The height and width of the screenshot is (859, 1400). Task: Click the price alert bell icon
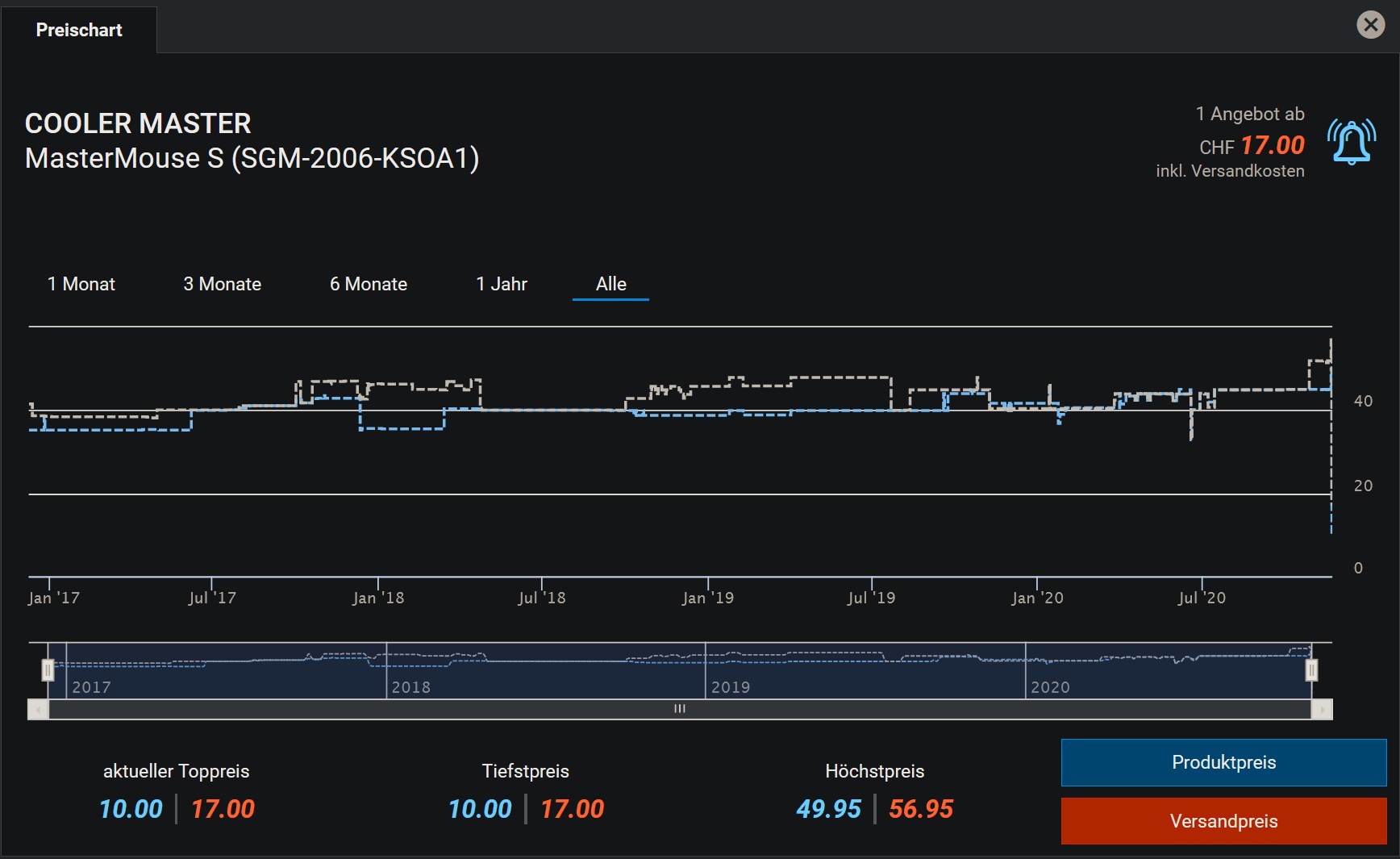coord(1352,142)
